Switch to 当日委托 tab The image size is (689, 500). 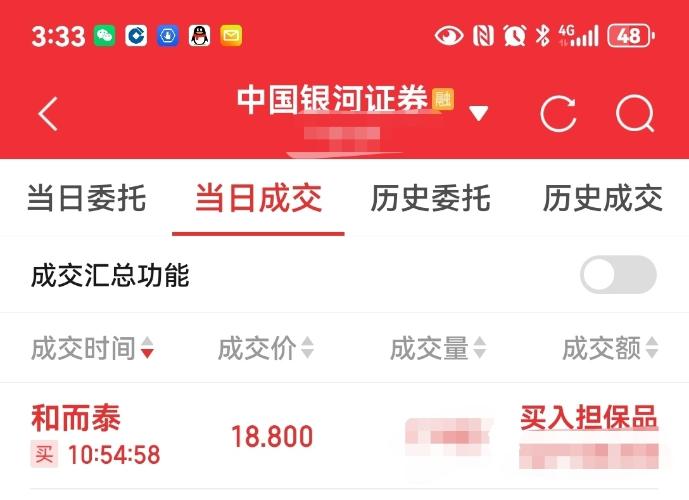(87, 199)
